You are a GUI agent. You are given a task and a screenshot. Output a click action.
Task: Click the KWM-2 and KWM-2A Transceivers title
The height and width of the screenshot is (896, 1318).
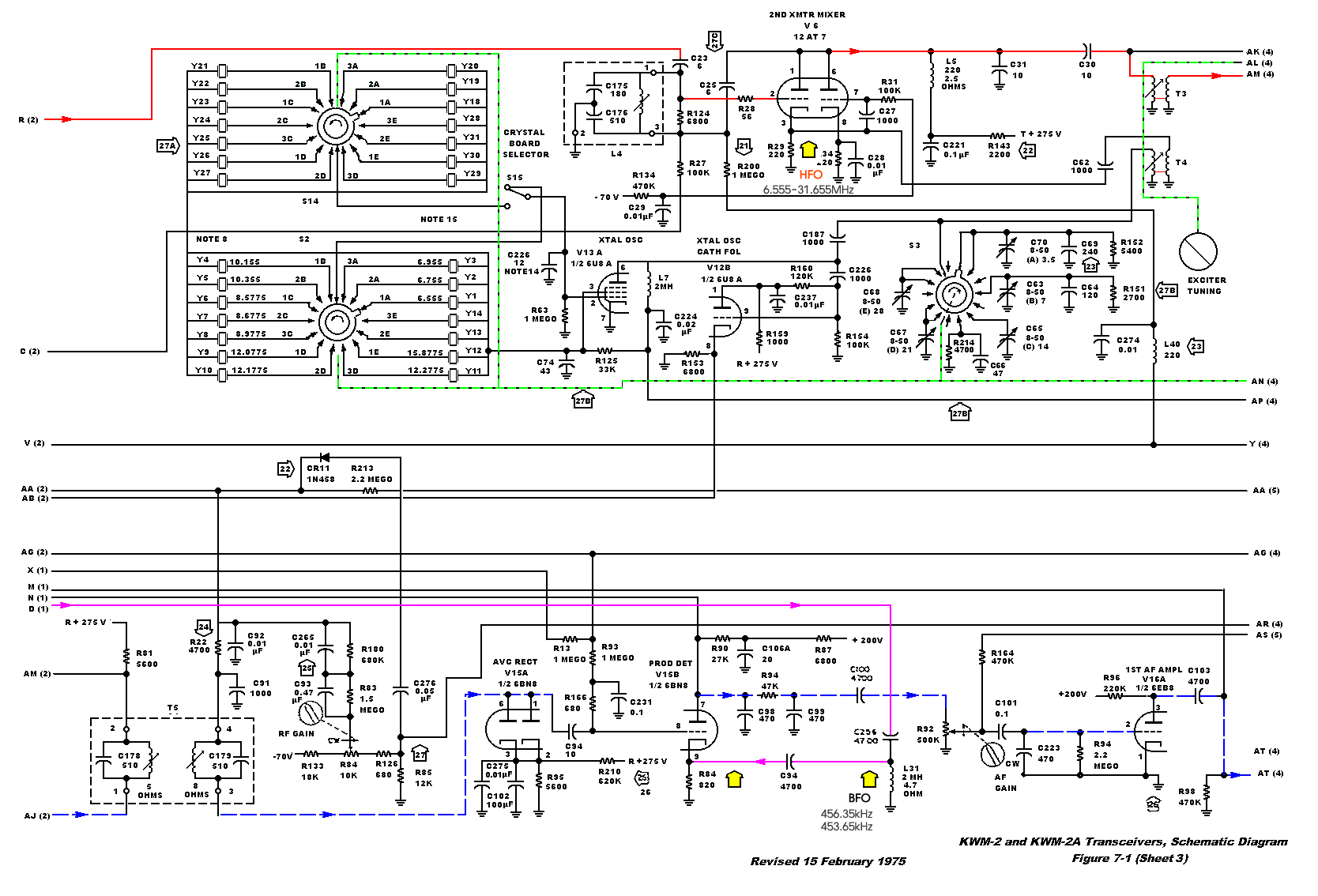[x=1122, y=841]
